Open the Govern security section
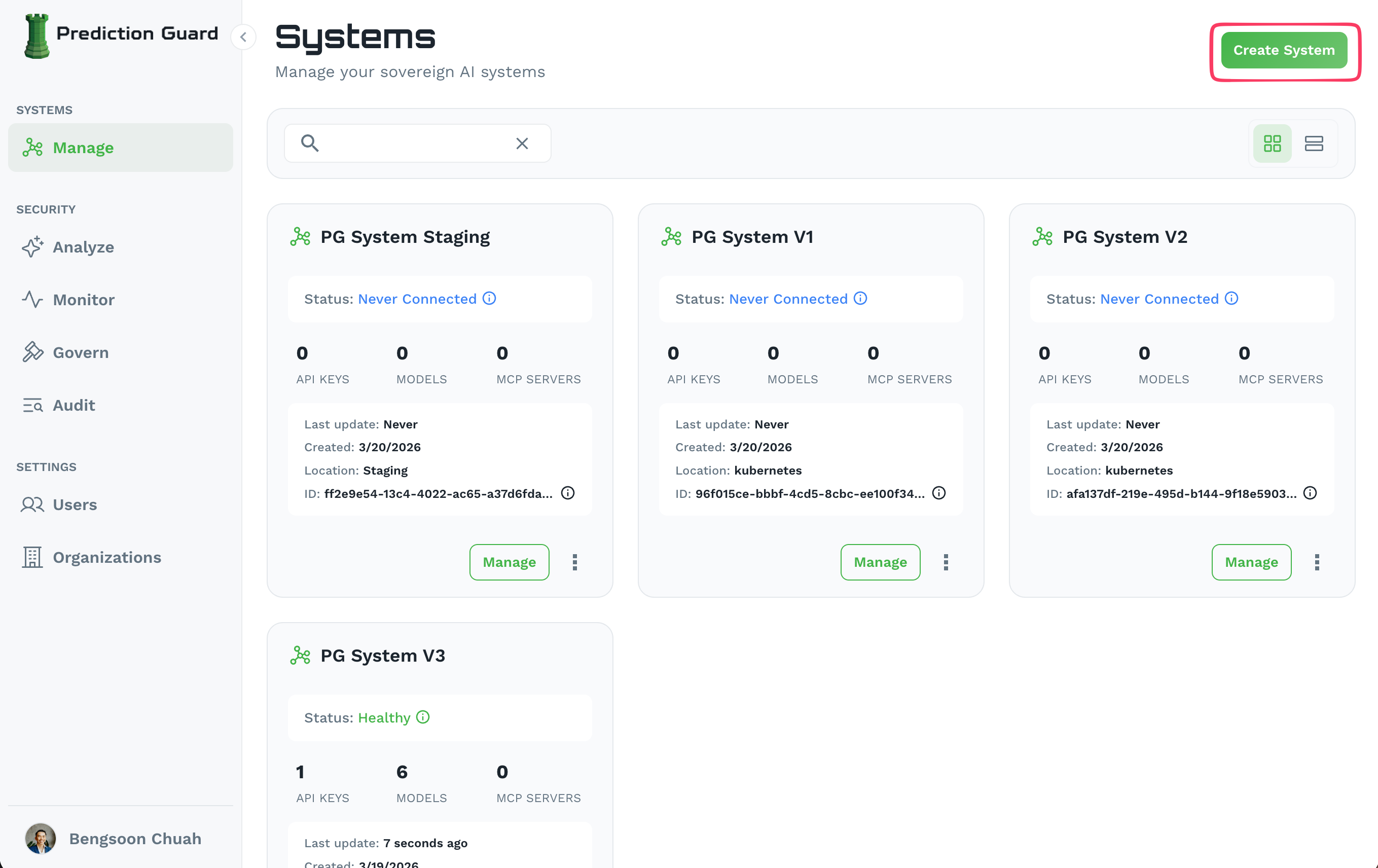The image size is (1378, 868). [81, 352]
